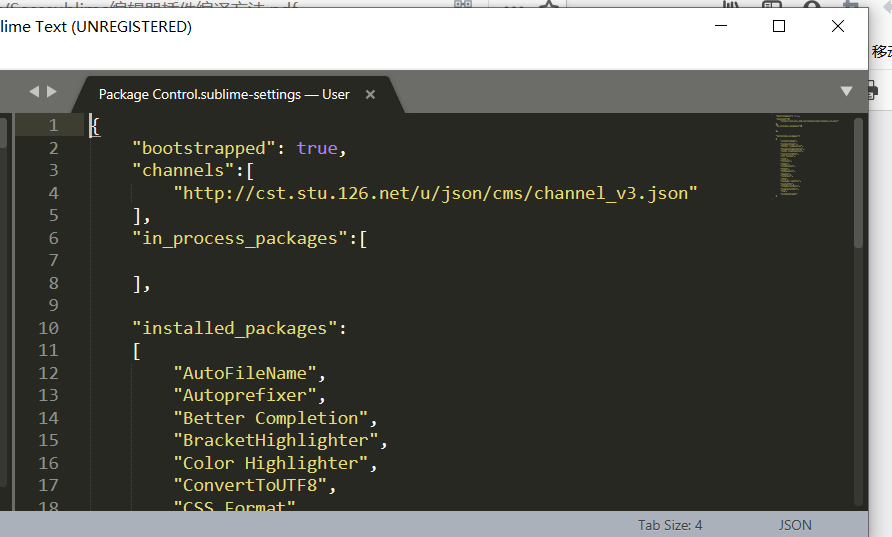This screenshot has height=537, width=892.
Task: Click the "channels" key on line 3
Action: click(183, 171)
